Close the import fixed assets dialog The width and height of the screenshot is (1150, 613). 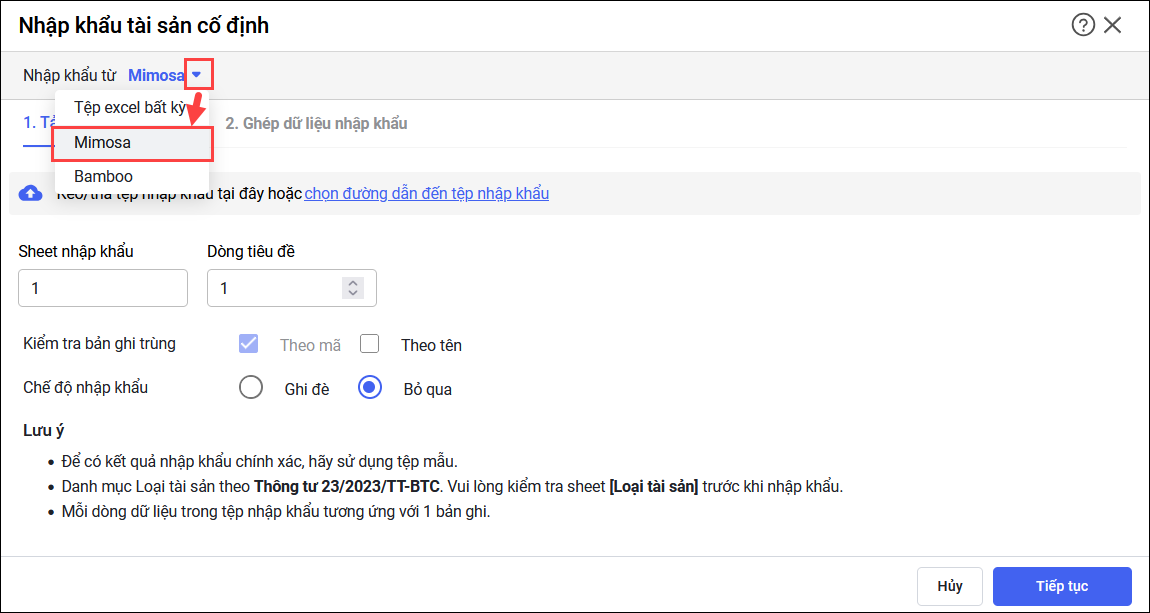[1113, 25]
